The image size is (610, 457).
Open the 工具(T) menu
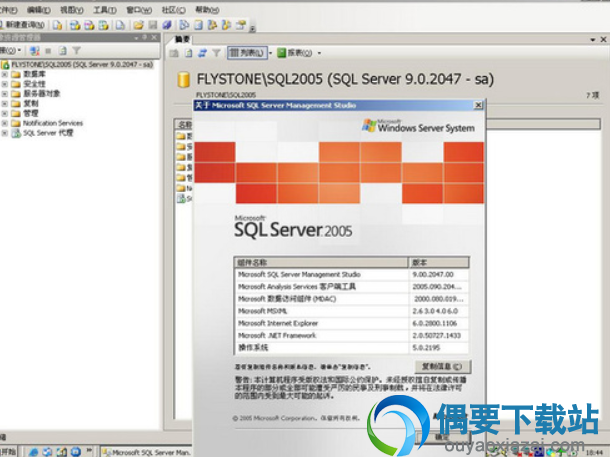pos(105,10)
